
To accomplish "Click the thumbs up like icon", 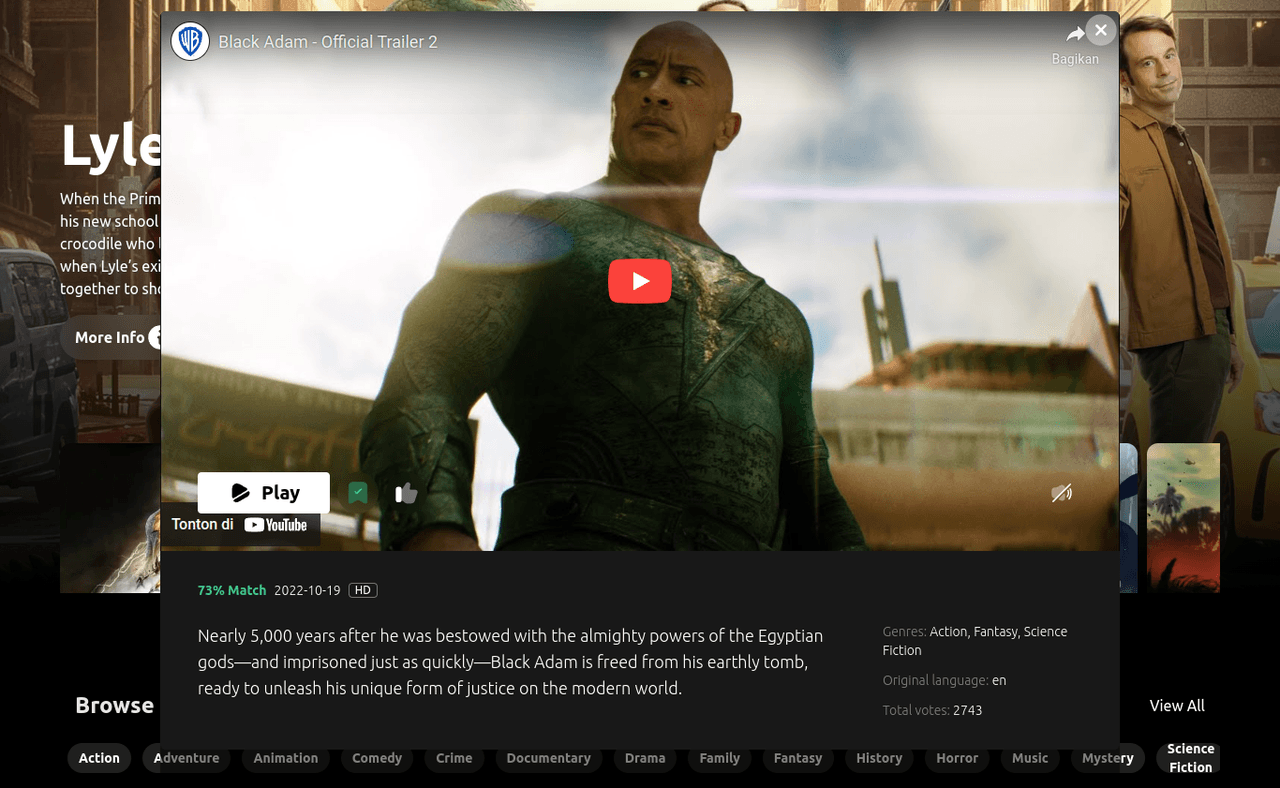I will (405, 493).
